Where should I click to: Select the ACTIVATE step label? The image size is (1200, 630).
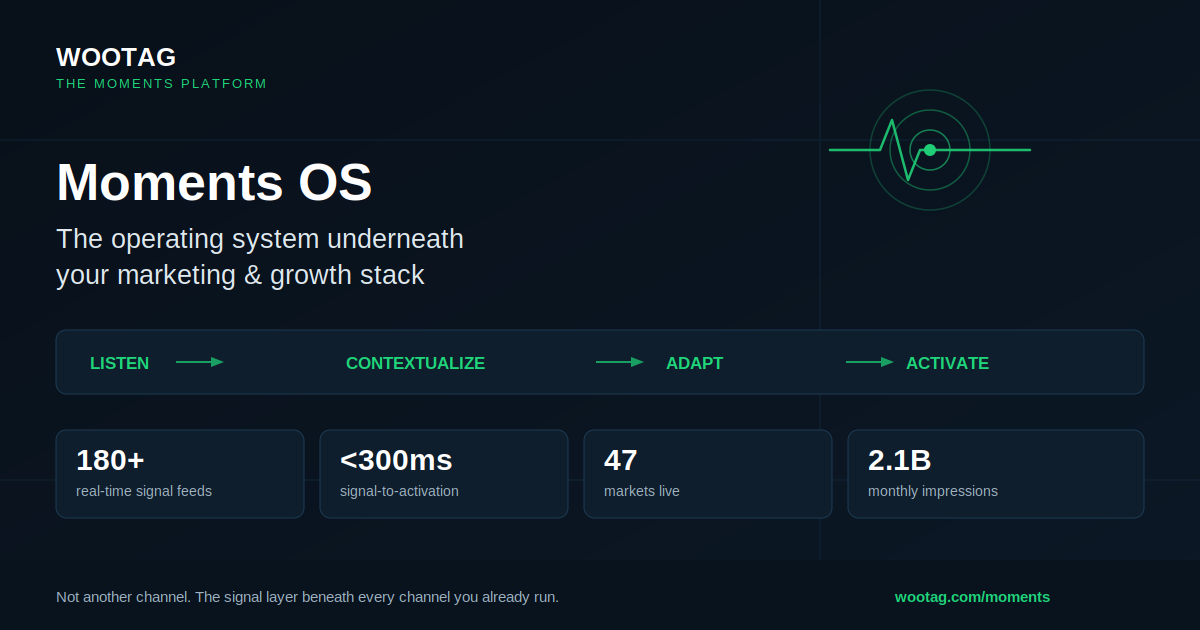[x=947, y=363]
